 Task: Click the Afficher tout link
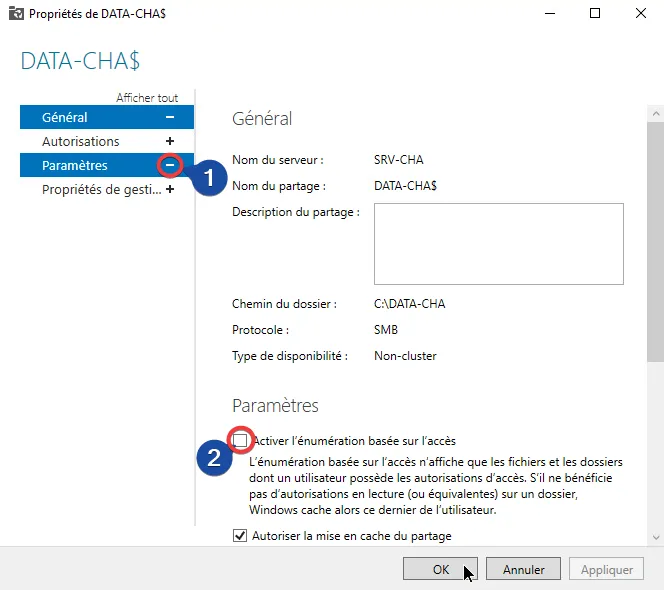[147, 98]
